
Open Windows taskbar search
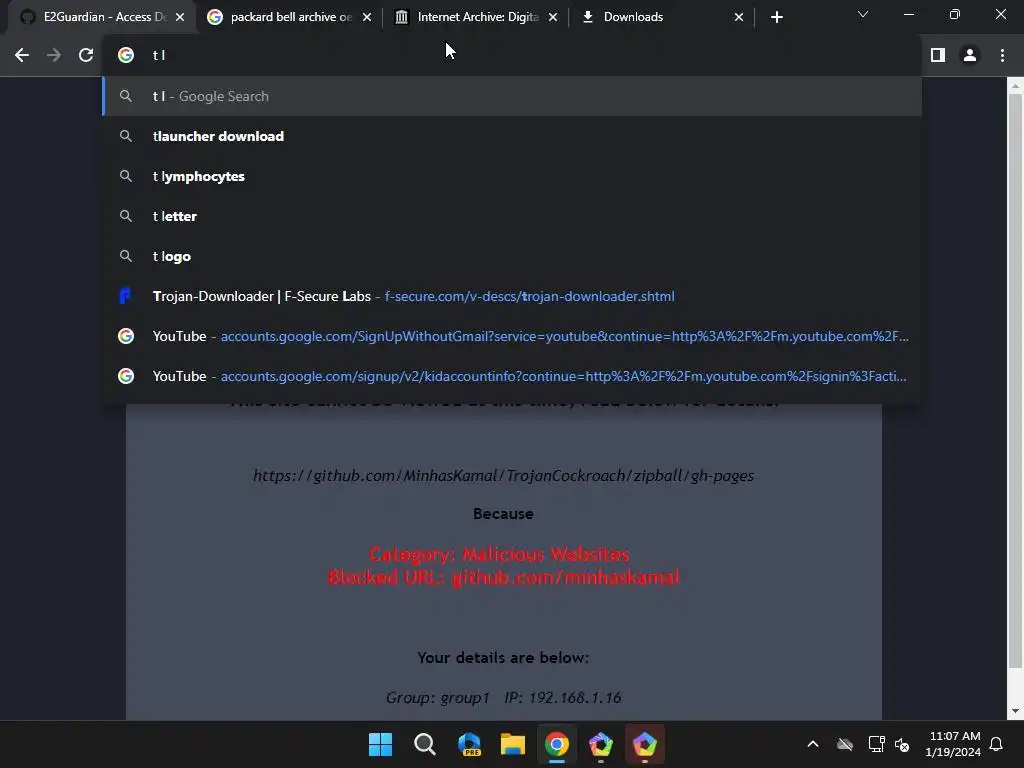(x=424, y=744)
